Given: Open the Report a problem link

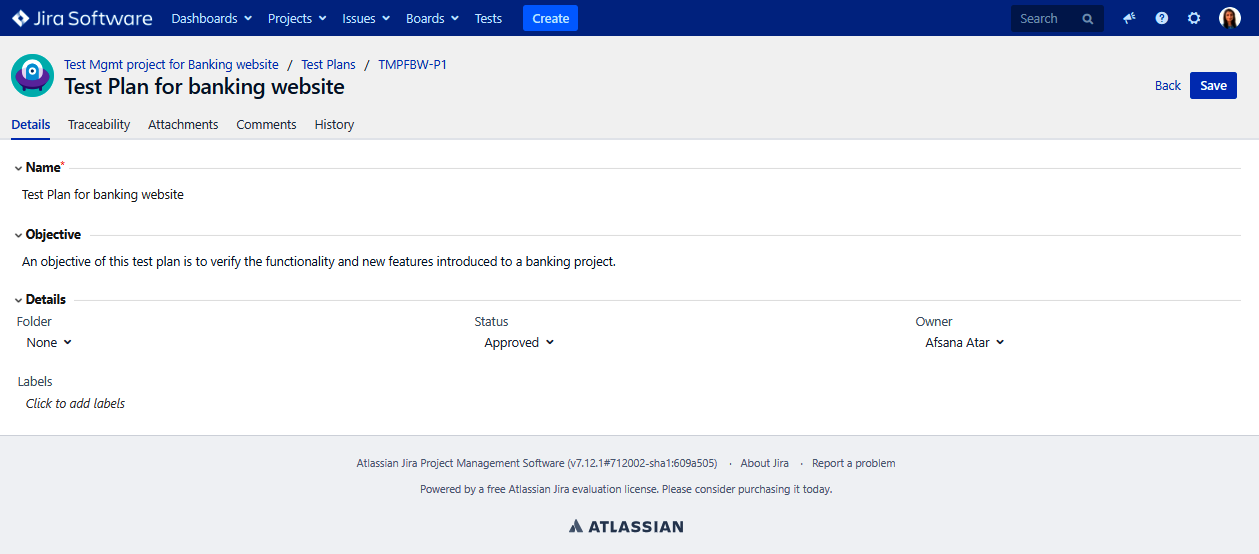Looking at the screenshot, I should (853, 463).
